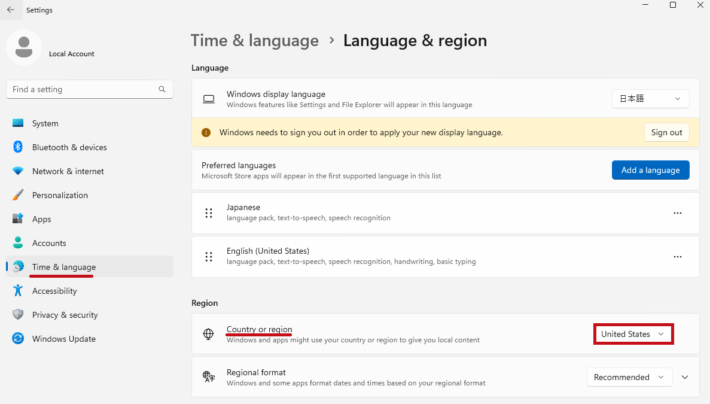The width and height of the screenshot is (710, 404).
Task: Open the Windows display language dropdown
Action: pos(650,99)
